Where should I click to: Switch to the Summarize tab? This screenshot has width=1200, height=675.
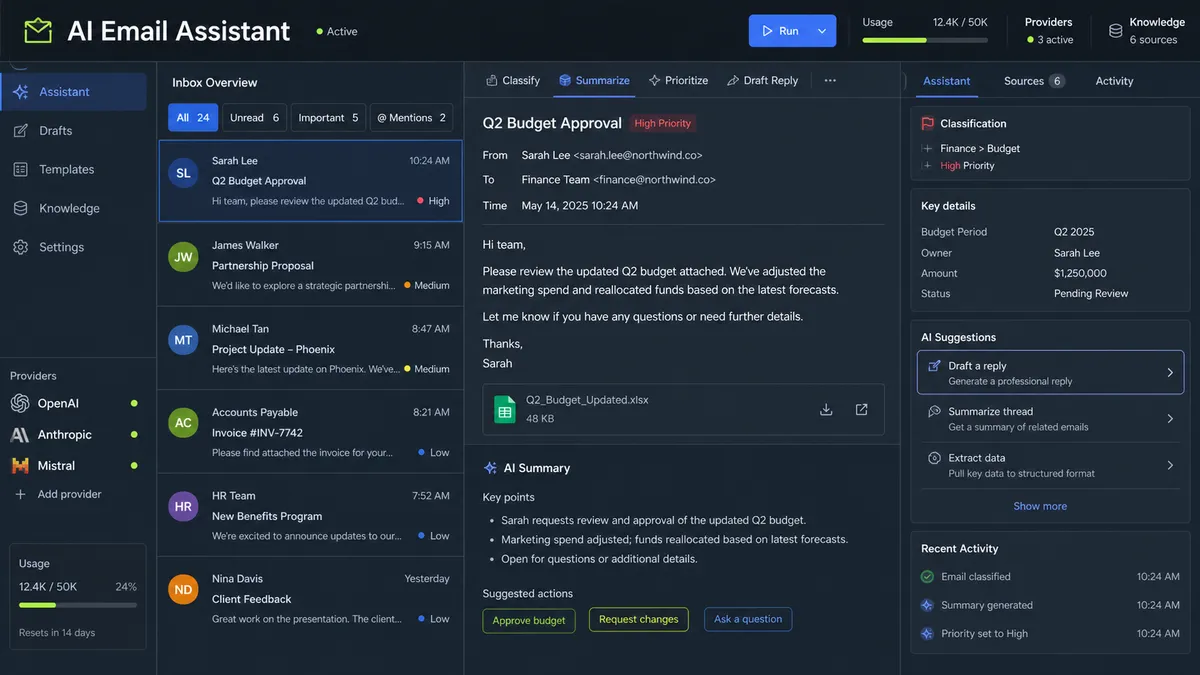click(x=594, y=80)
